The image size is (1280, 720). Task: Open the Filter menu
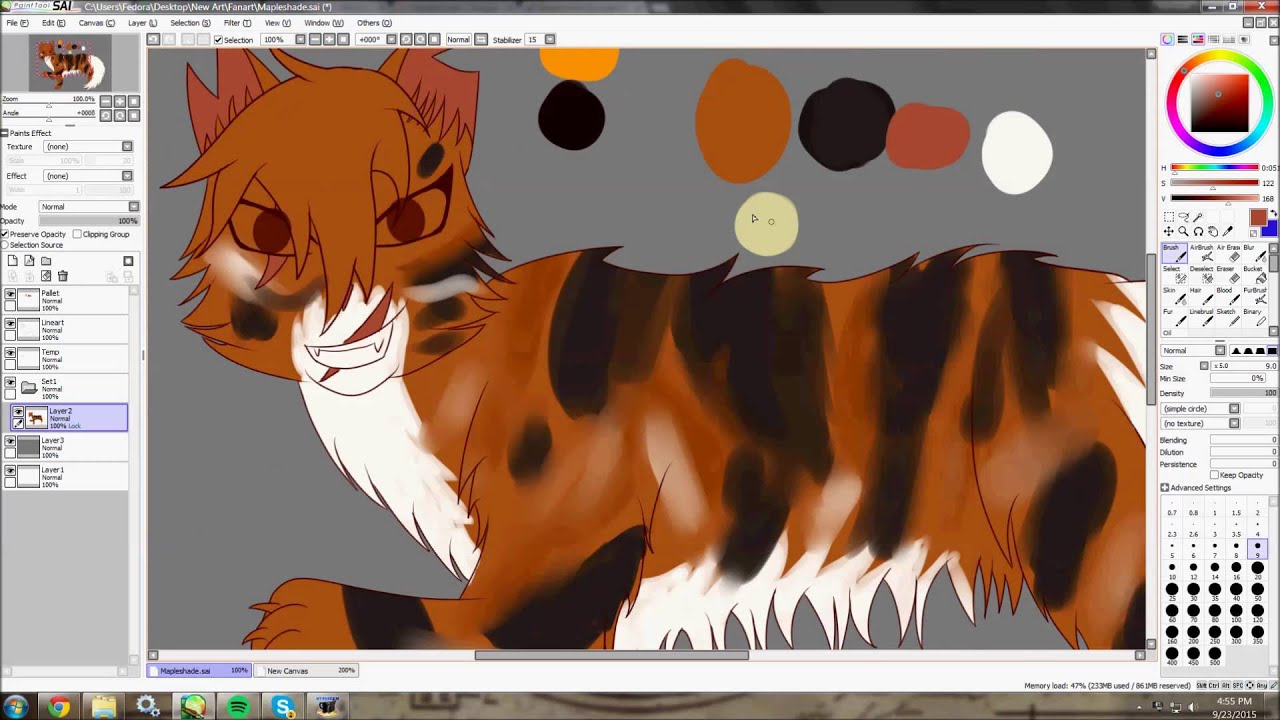[238, 23]
